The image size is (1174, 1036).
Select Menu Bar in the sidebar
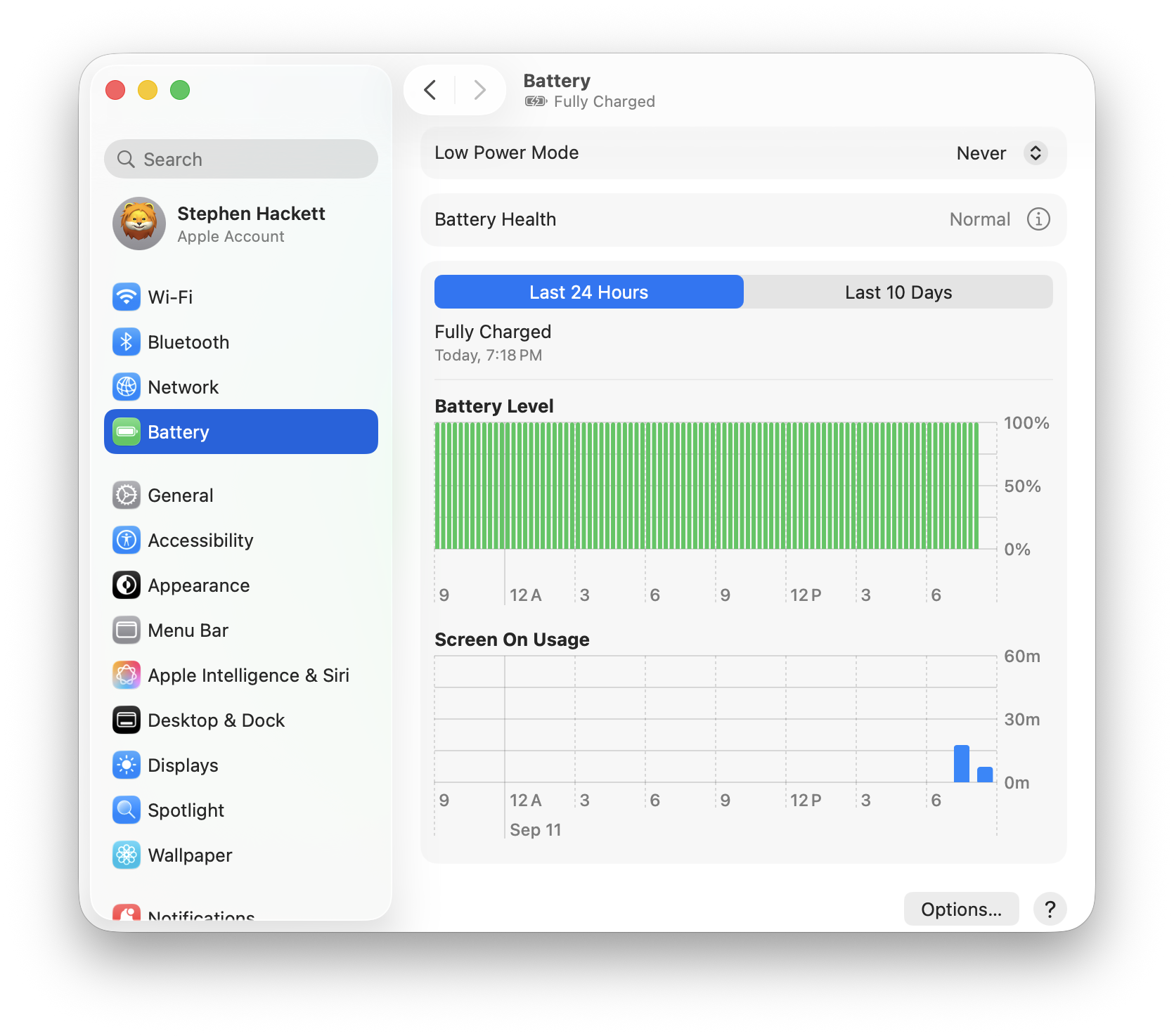pyautogui.click(x=241, y=630)
